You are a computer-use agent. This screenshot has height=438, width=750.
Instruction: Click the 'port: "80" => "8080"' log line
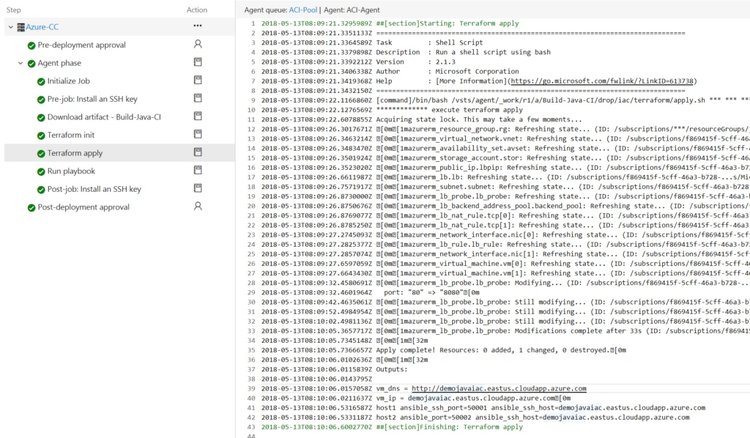370,292
